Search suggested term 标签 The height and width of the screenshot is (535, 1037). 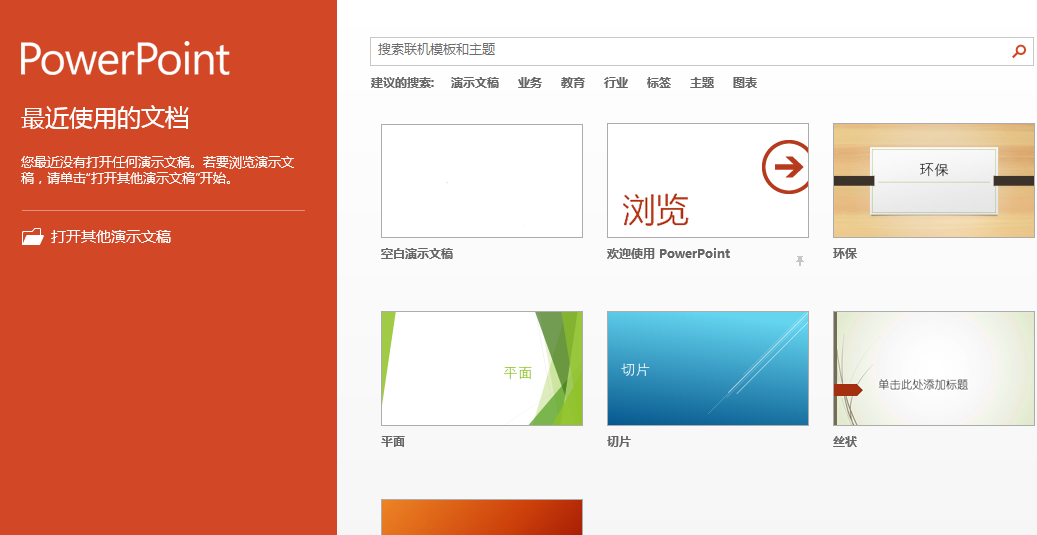(x=659, y=83)
